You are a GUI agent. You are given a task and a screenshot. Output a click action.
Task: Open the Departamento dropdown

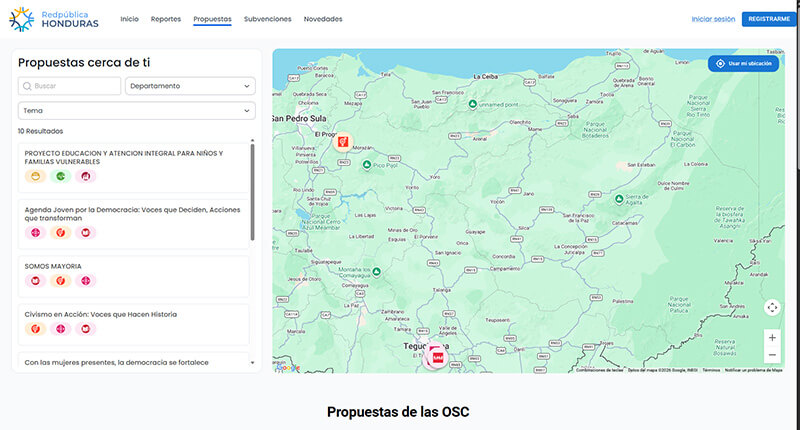pos(190,86)
